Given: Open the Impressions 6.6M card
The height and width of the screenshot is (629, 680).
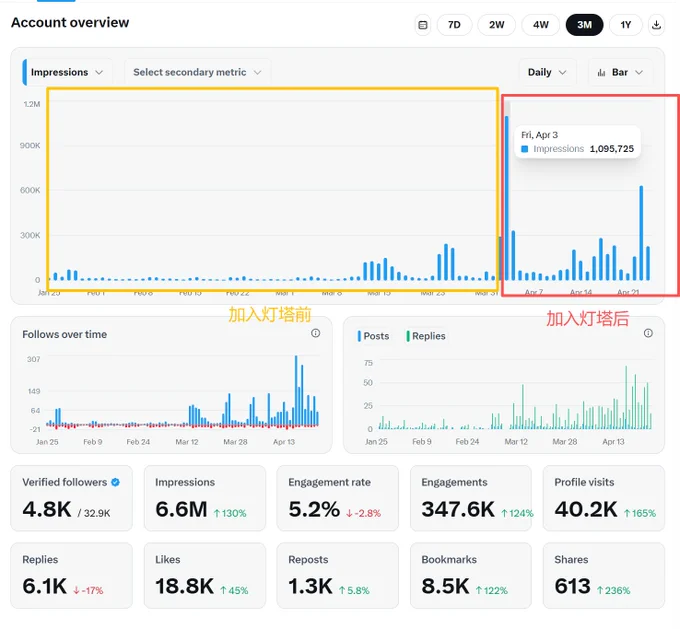Looking at the screenshot, I should (x=205, y=498).
